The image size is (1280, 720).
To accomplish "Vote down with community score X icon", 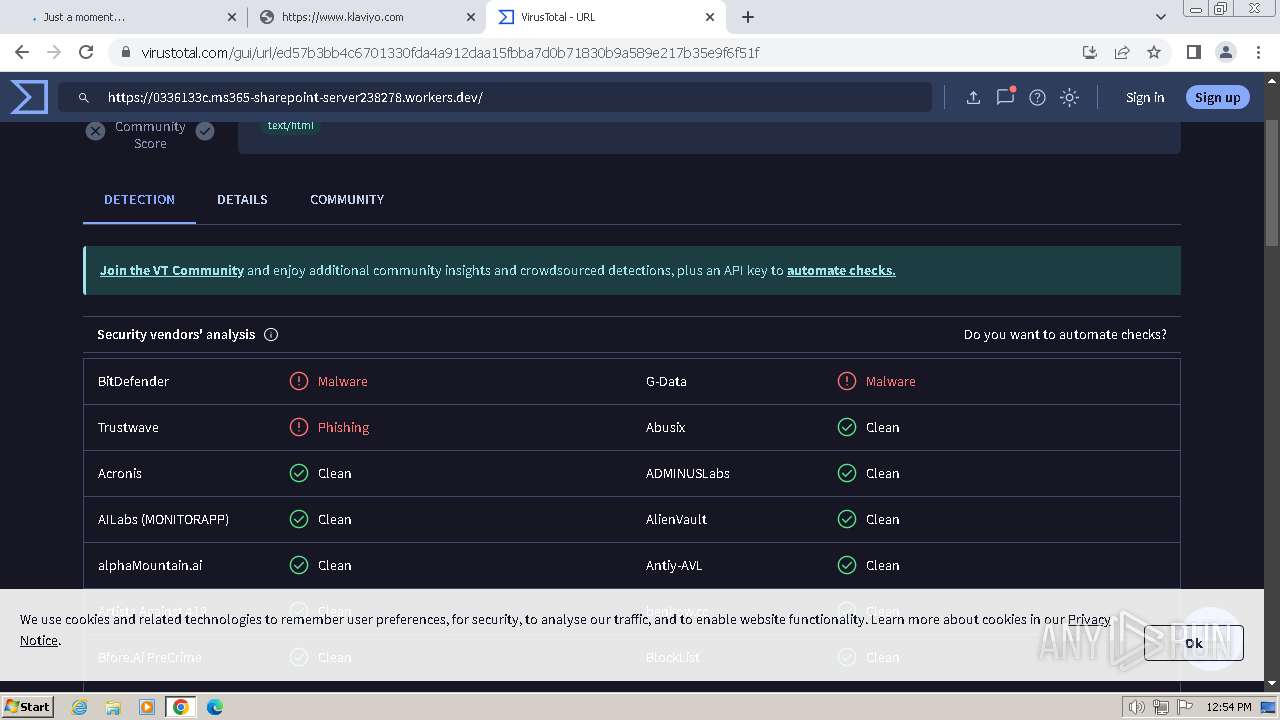I will click(95, 131).
